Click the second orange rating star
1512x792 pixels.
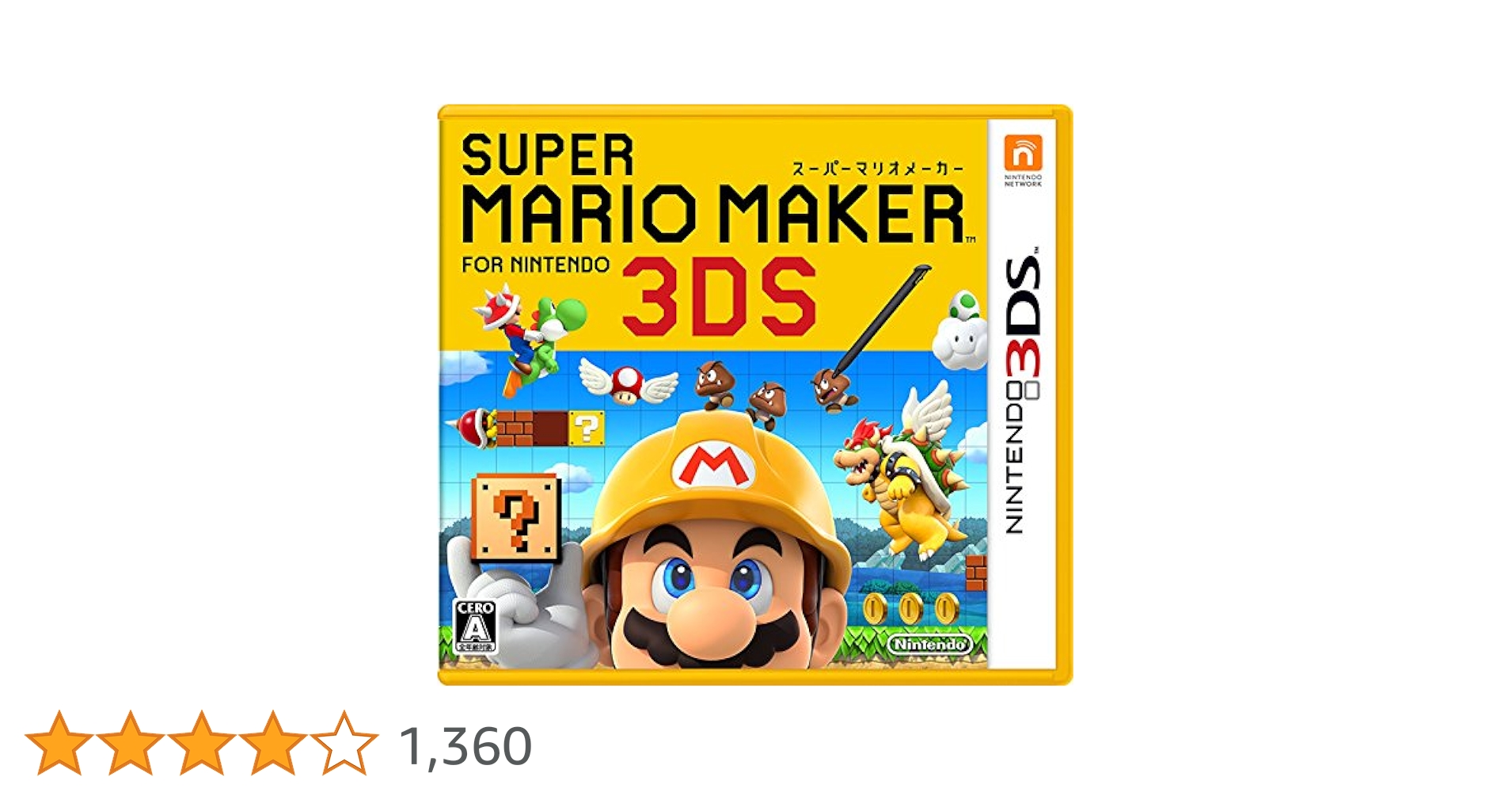pyautogui.click(x=131, y=743)
